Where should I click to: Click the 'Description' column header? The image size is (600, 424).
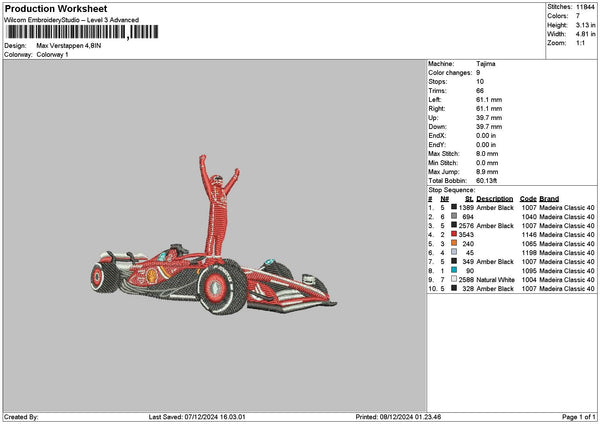494,199
